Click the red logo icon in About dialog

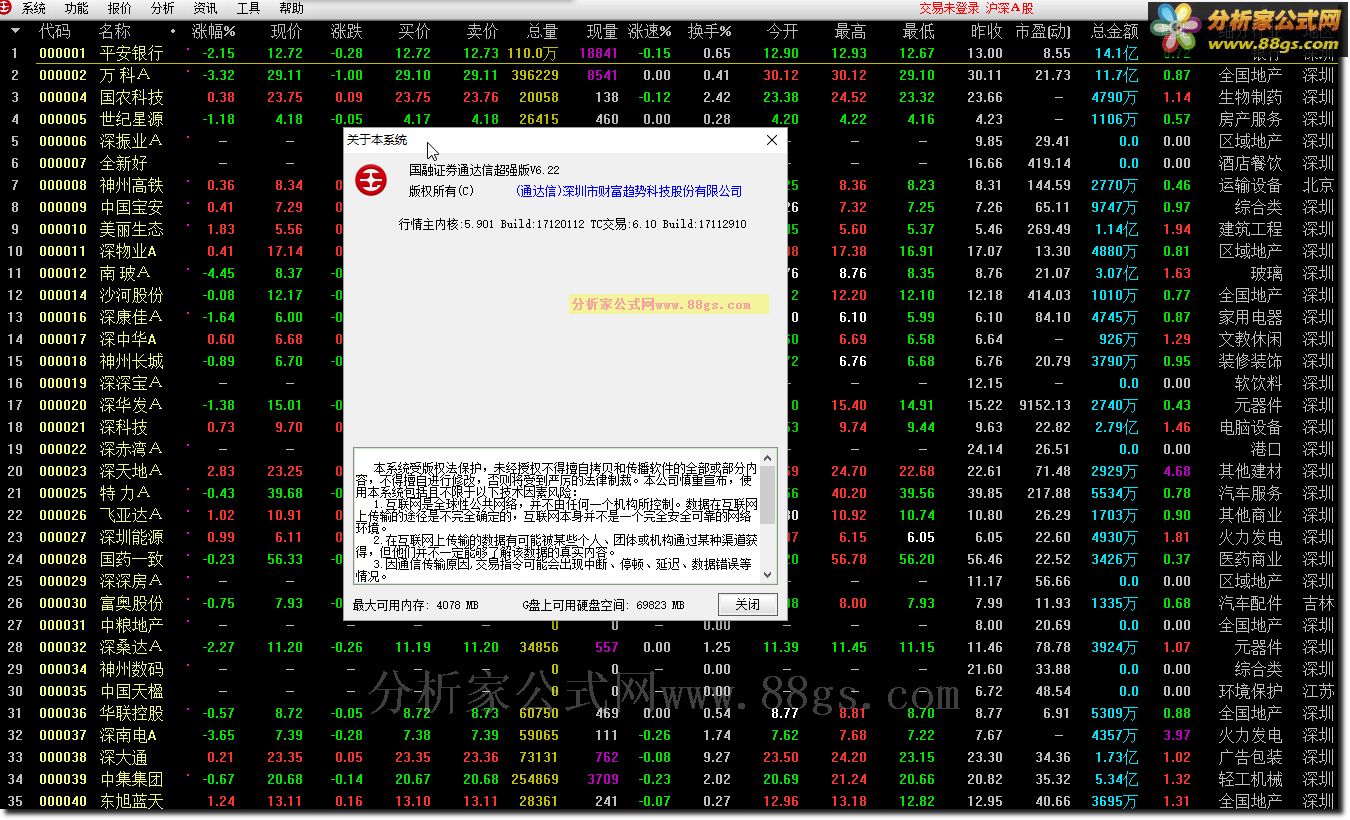point(372,181)
